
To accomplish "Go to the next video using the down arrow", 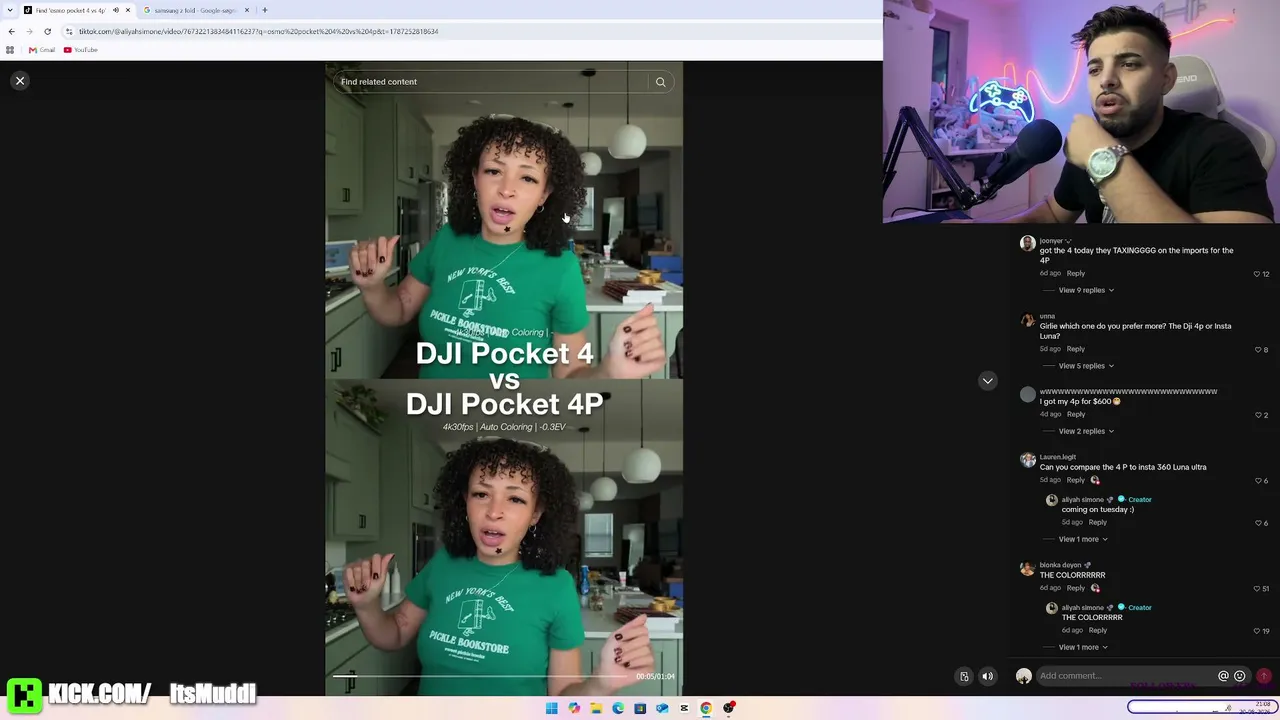I will tap(987, 381).
